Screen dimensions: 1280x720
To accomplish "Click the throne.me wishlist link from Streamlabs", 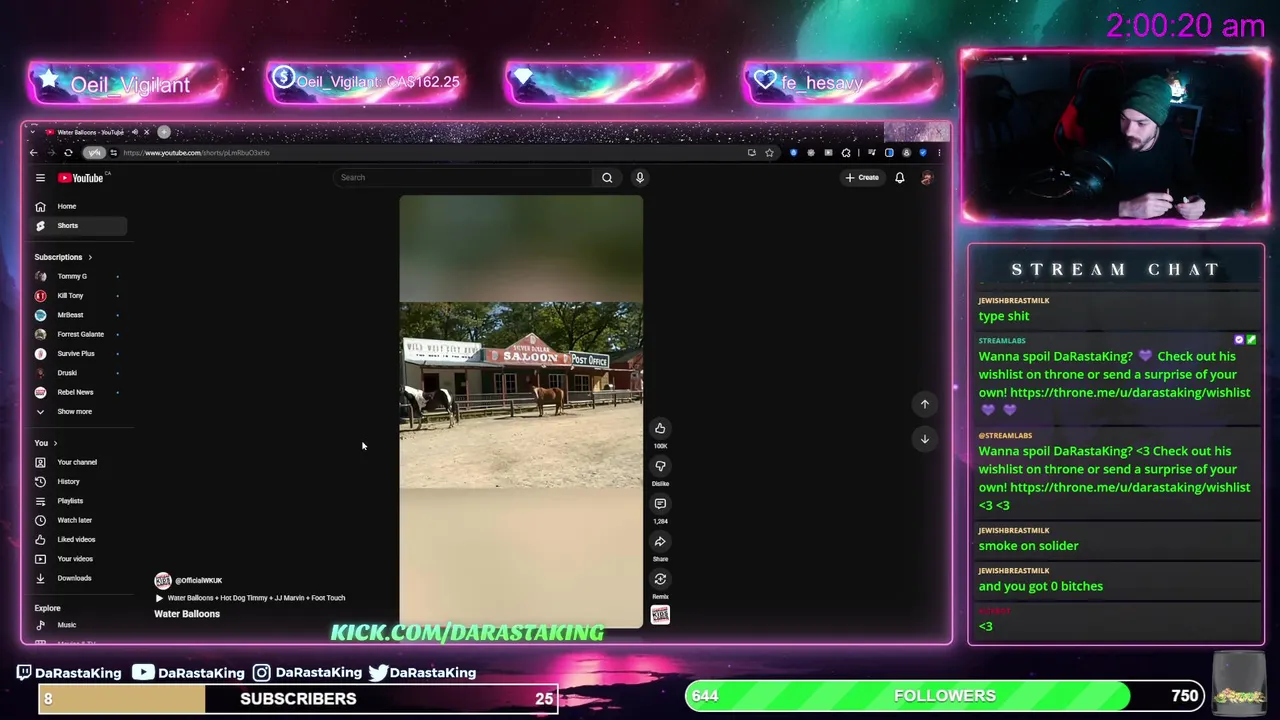I will (x=1130, y=393).
